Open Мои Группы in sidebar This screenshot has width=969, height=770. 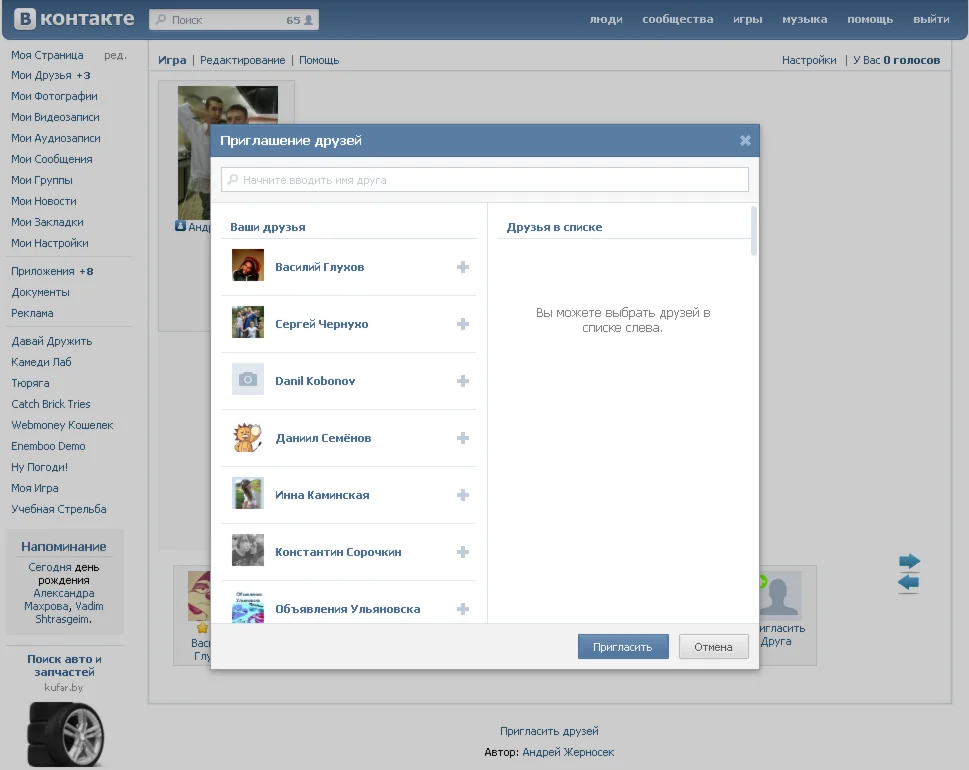click(41, 180)
